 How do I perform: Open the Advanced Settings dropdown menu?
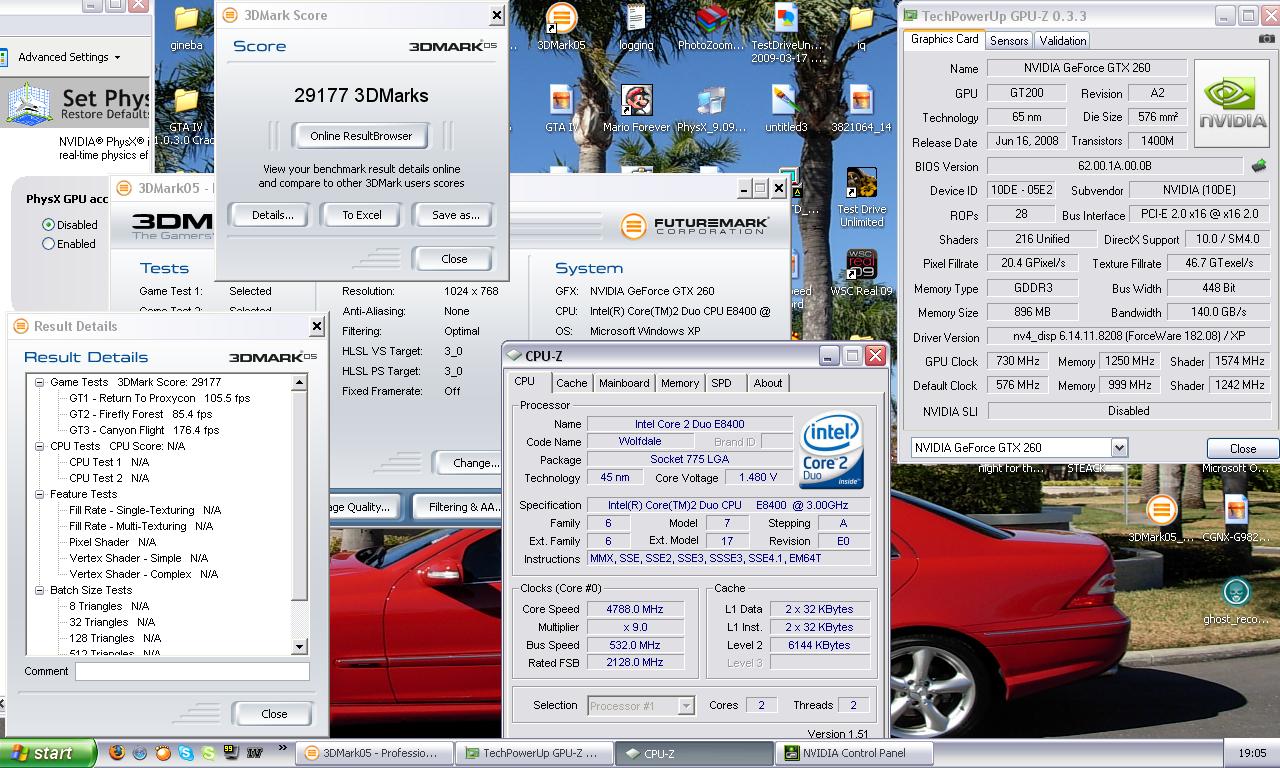[x=69, y=57]
